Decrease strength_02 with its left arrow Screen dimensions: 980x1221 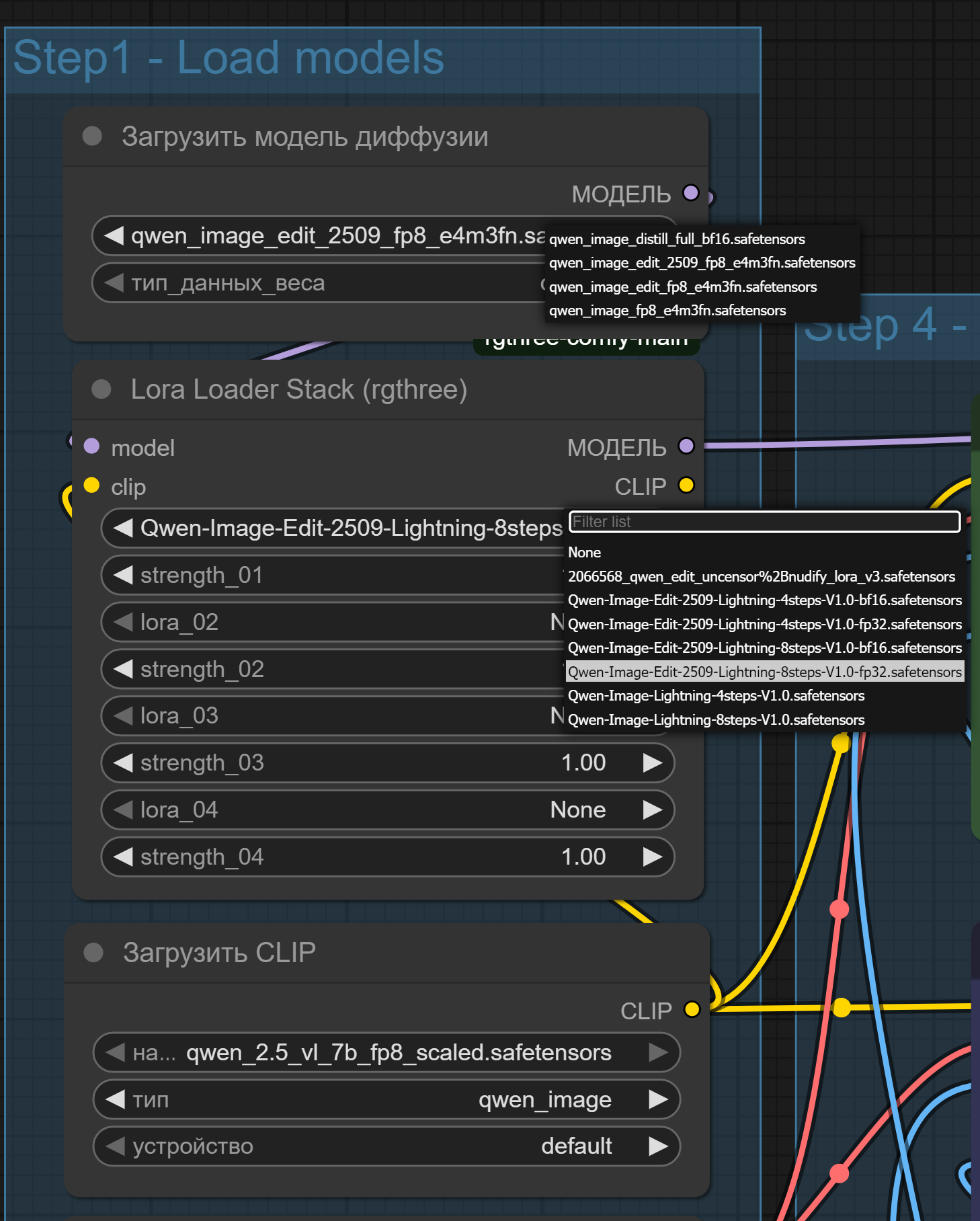(123, 669)
